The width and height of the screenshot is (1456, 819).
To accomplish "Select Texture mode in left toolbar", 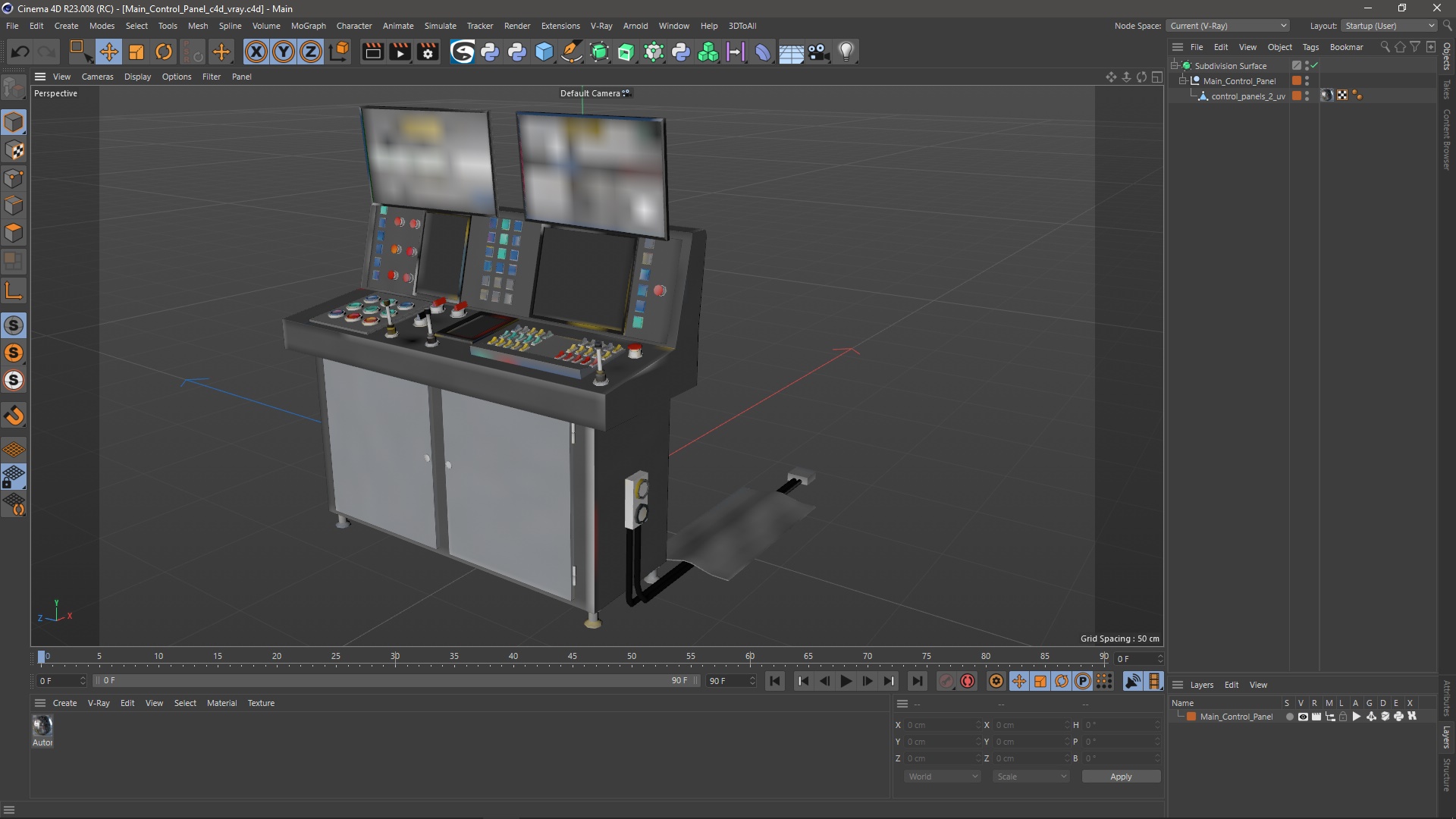I will pos(14,150).
